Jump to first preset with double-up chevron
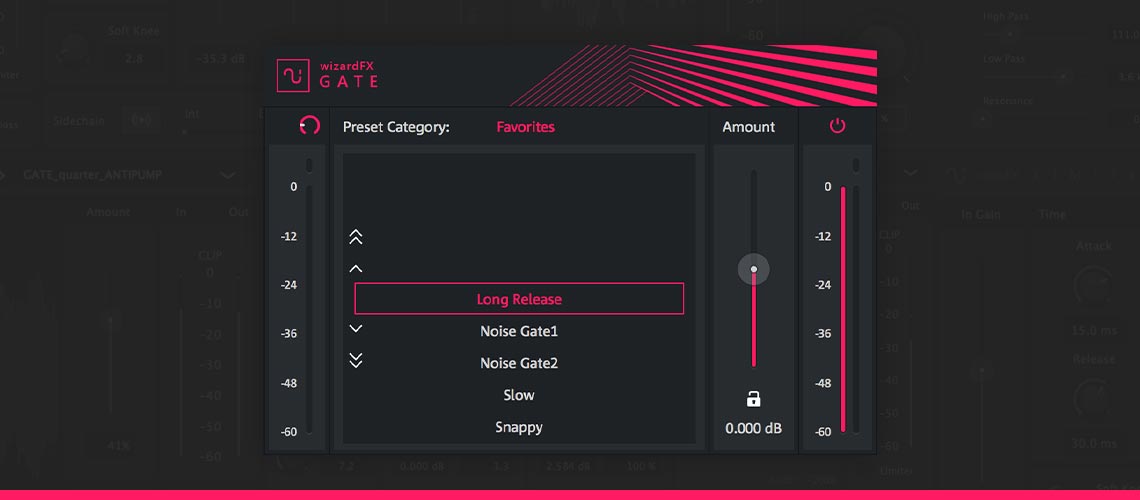Viewport: 1140px width, 500px height. coord(355,237)
